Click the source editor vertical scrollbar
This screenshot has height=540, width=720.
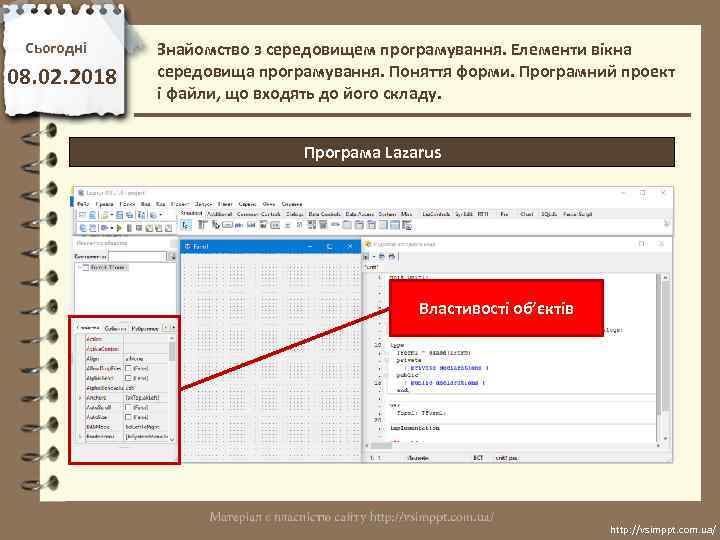[665, 358]
